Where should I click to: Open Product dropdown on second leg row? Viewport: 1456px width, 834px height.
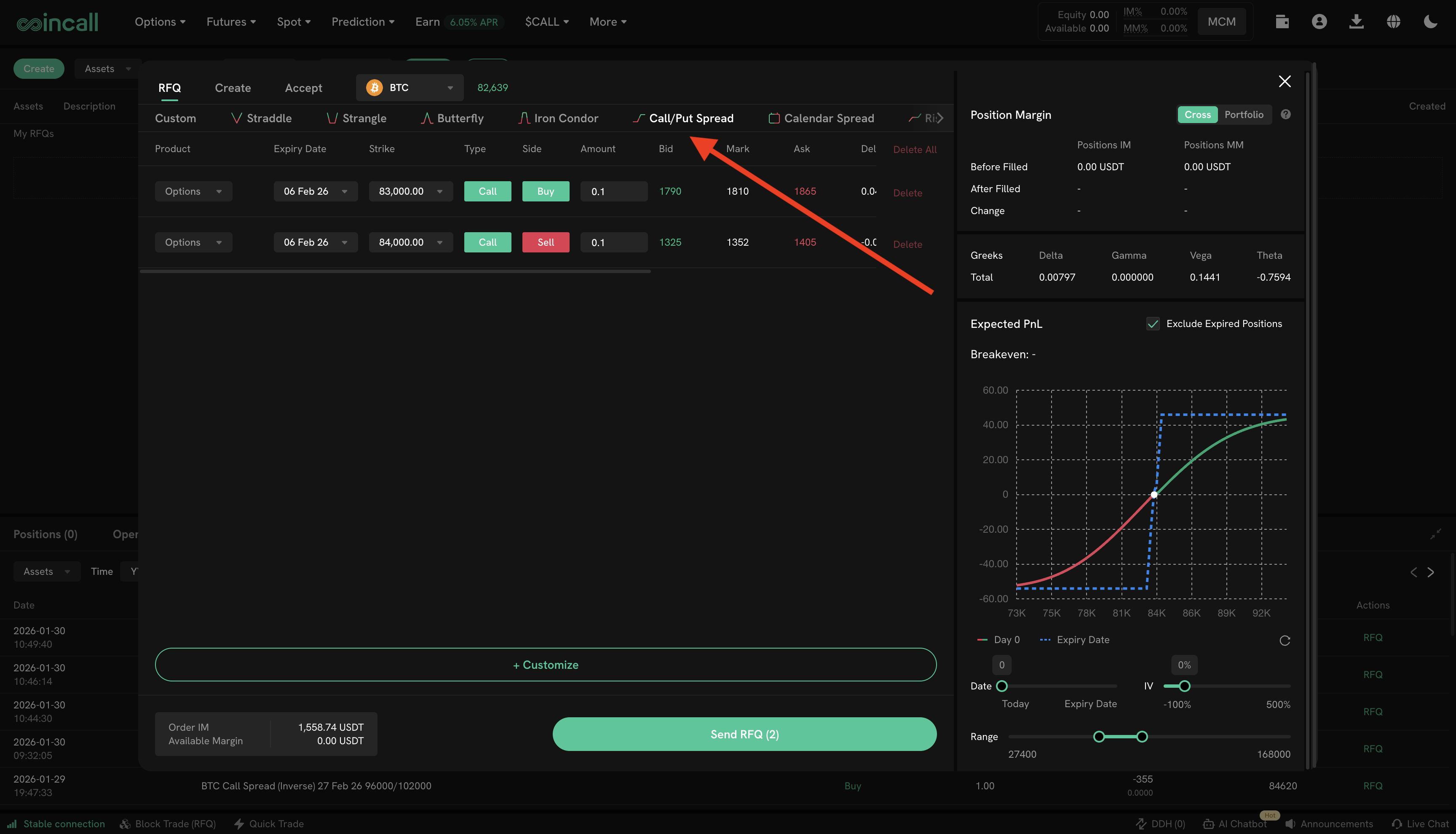[x=193, y=242]
